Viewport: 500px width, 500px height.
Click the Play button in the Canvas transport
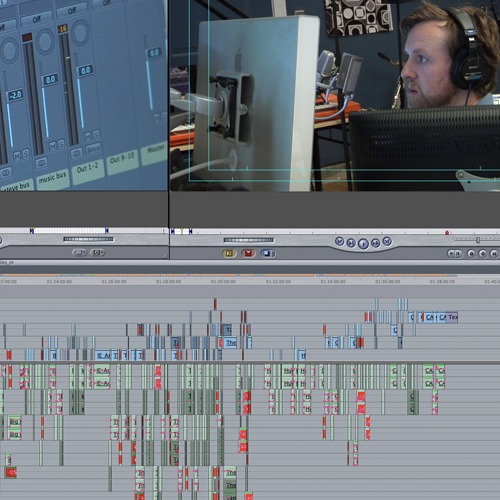click(363, 244)
